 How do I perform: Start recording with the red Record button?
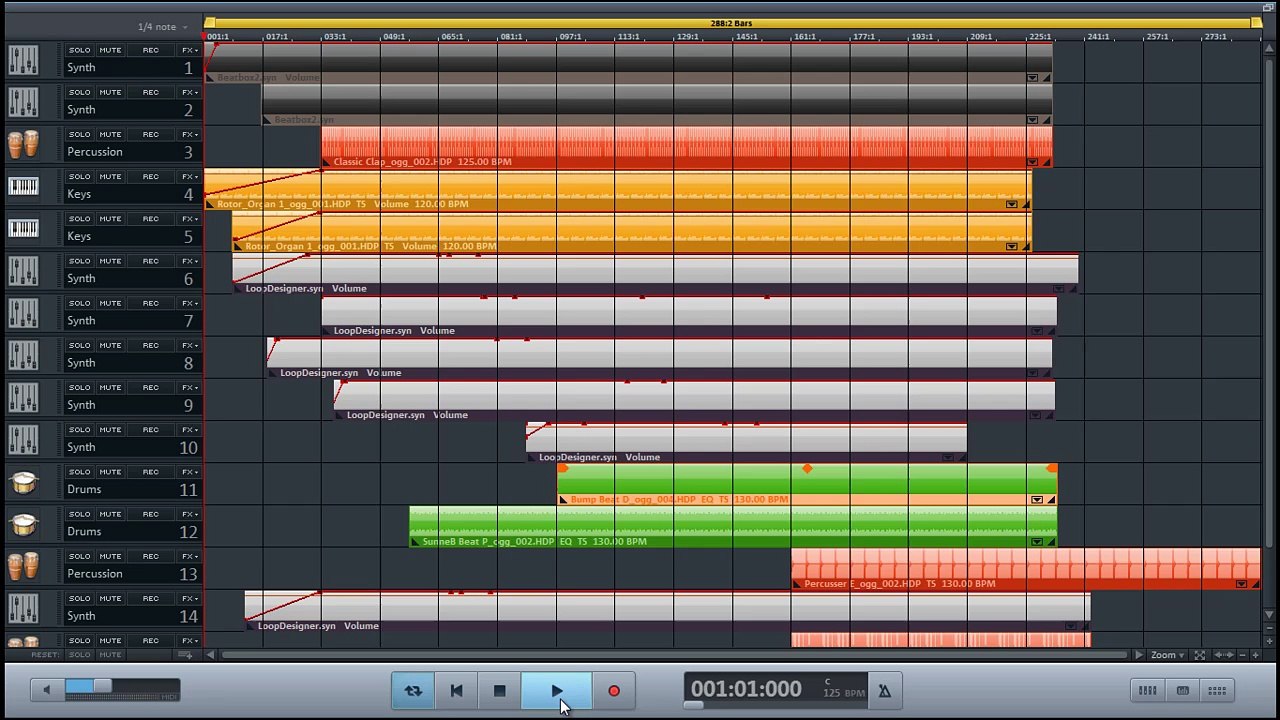(614, 690)
